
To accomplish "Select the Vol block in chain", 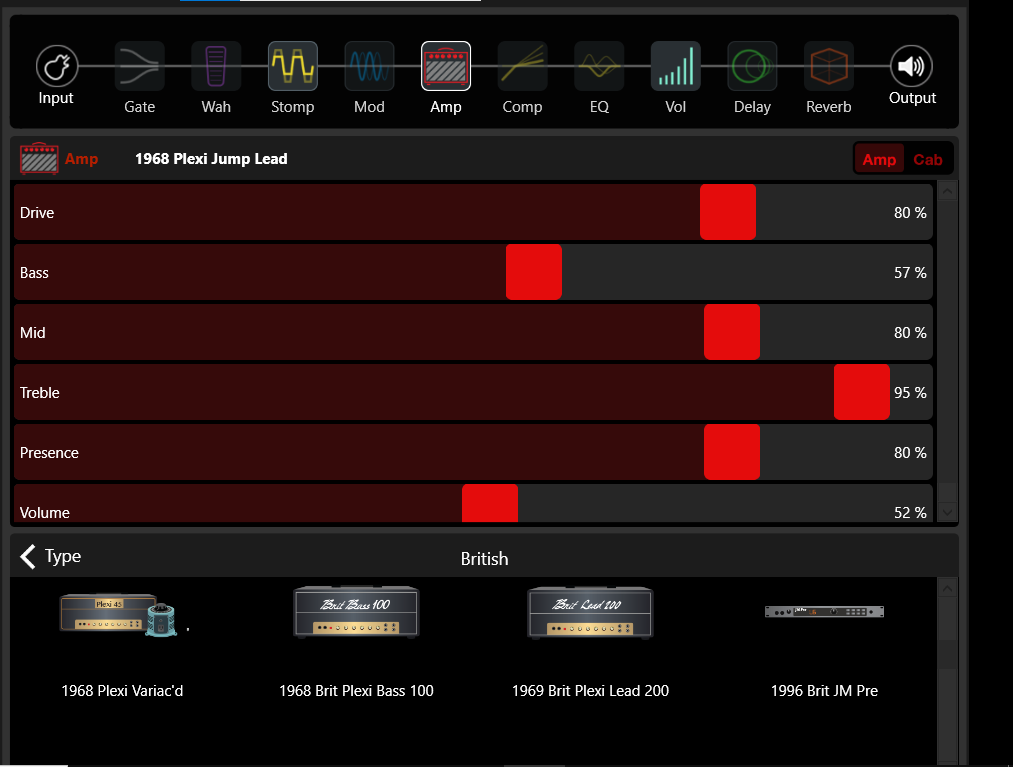I will (x=676, y=67).
